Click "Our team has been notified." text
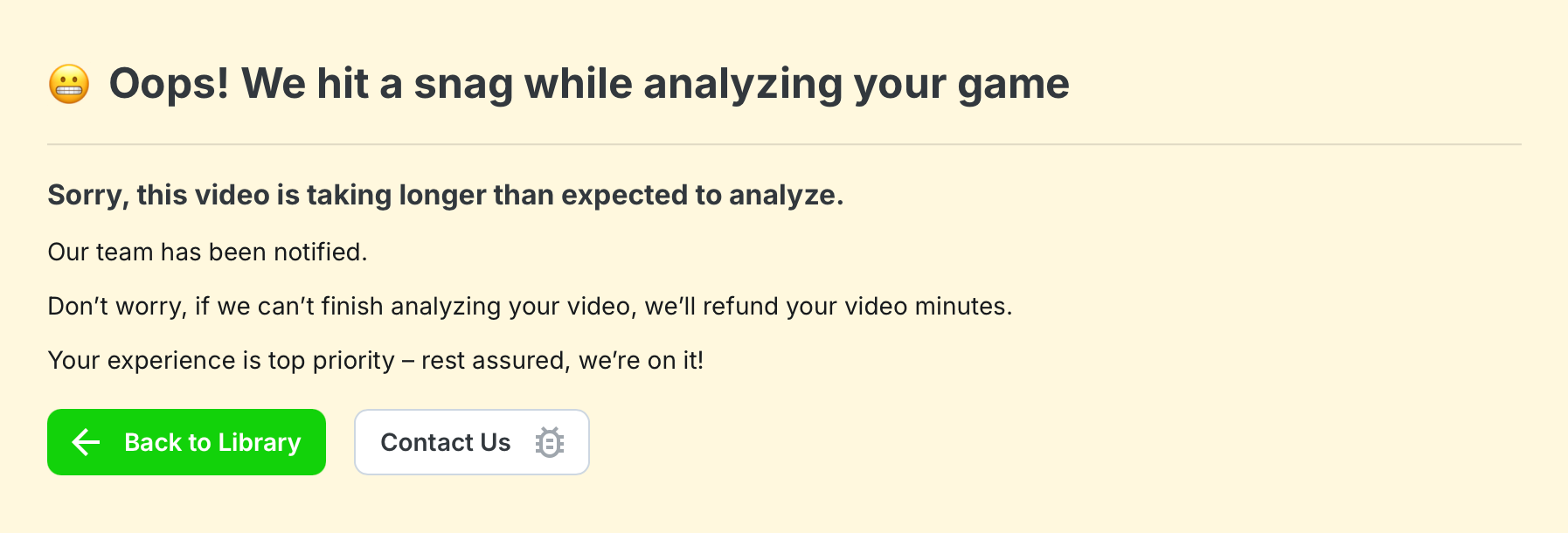 tap(207, 252)
